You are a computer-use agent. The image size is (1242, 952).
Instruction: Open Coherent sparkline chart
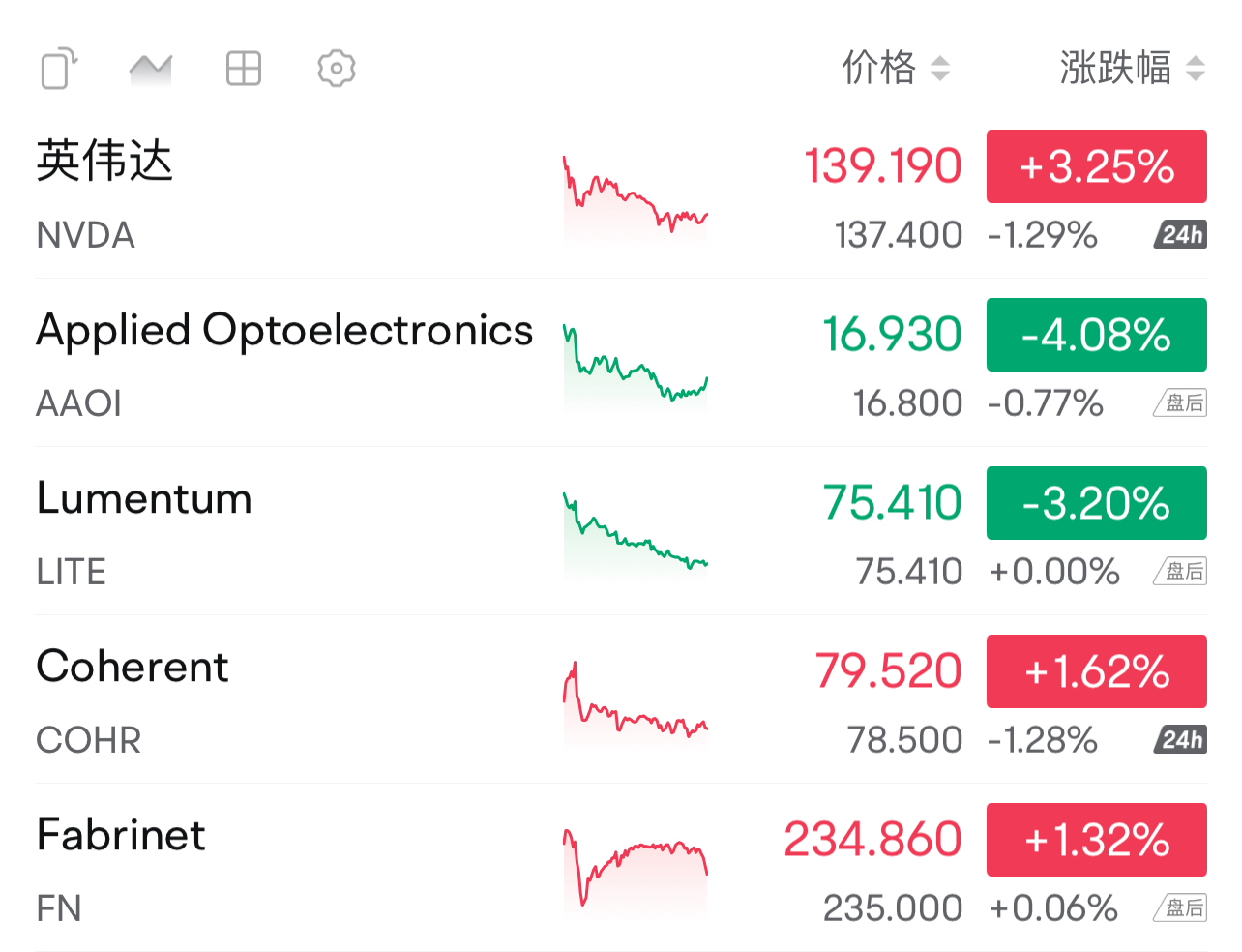pyautogui.click(x=636, y=703)
